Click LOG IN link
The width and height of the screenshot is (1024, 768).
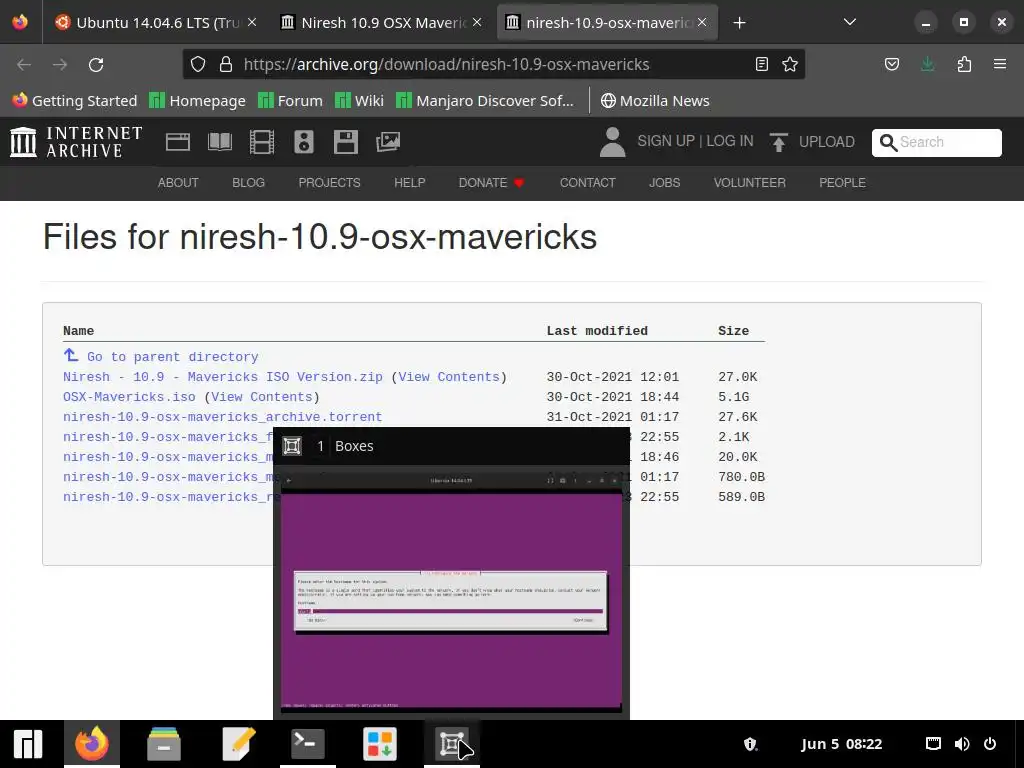pos(729,141)
